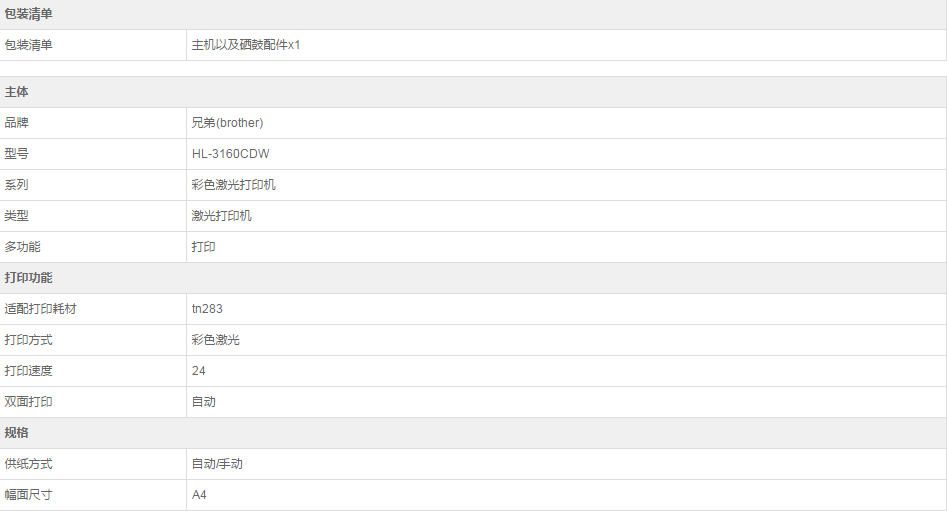Image resolution: width=947 pixels, height=511 pixels.
Task: Click the type value 激光打印机
Action: 222,216
